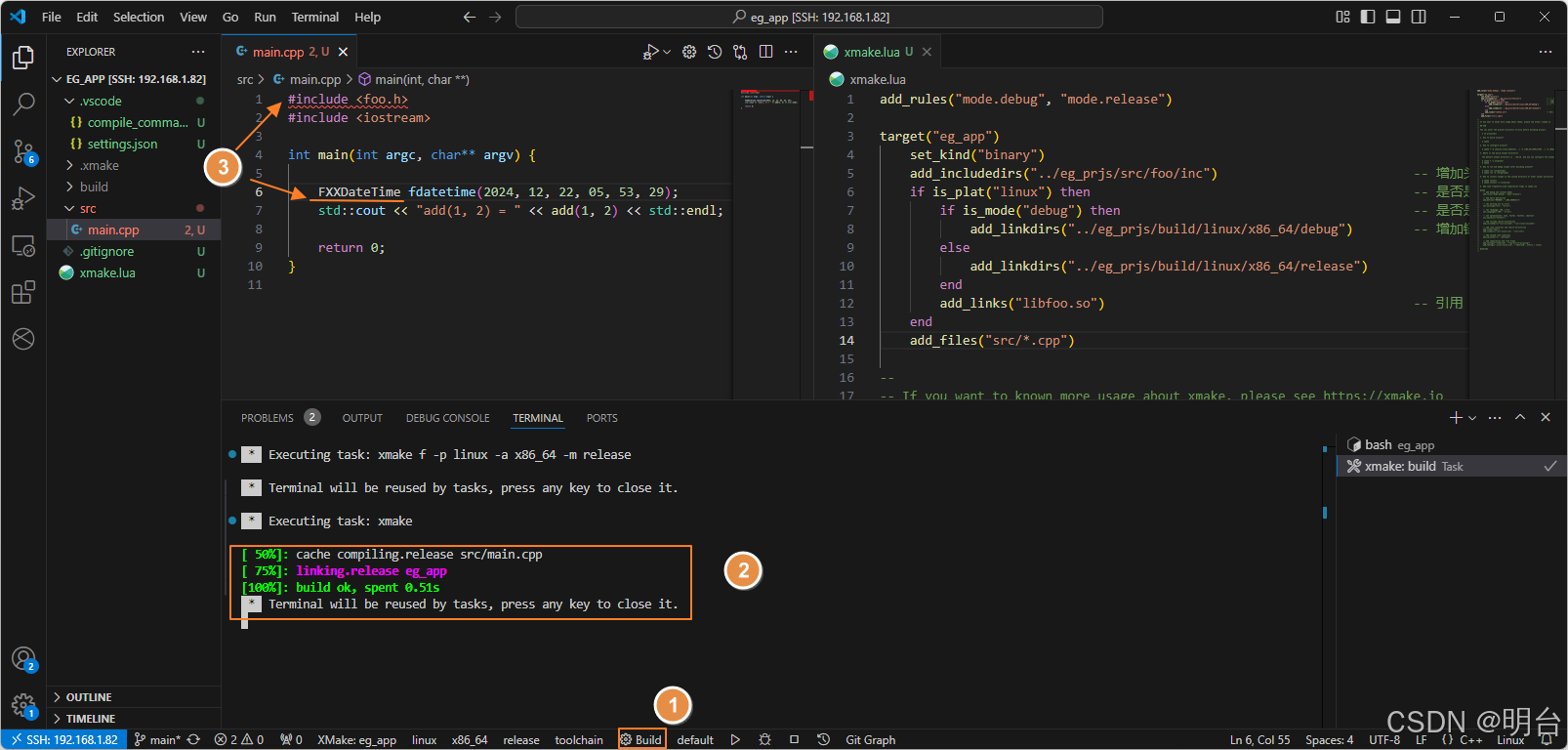Screen dimensions: 1568x750
Task: Split the main.cpp editor to the right
Action: [x=765, y=52]
